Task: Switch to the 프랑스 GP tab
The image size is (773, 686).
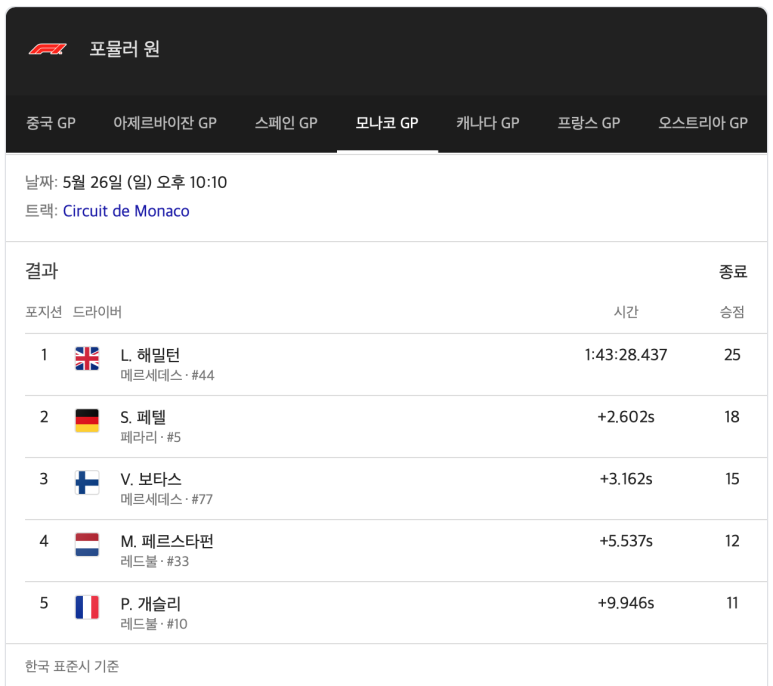Action: pyautogui.click(x=589, y=123)
